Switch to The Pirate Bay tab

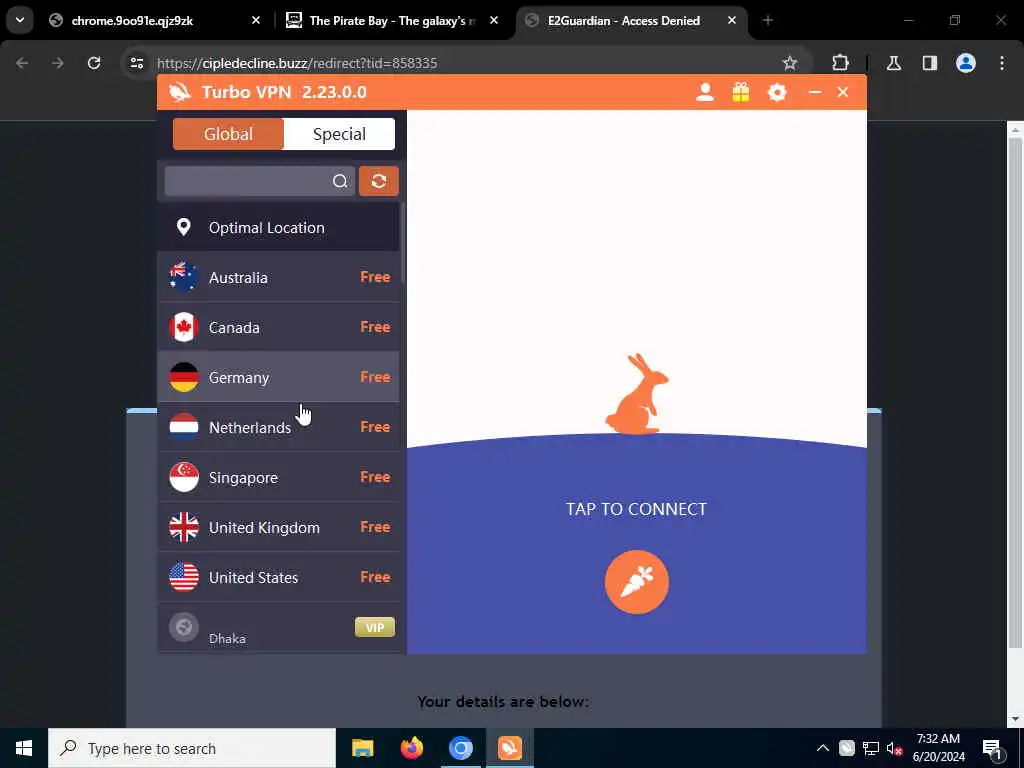point(392,21)
